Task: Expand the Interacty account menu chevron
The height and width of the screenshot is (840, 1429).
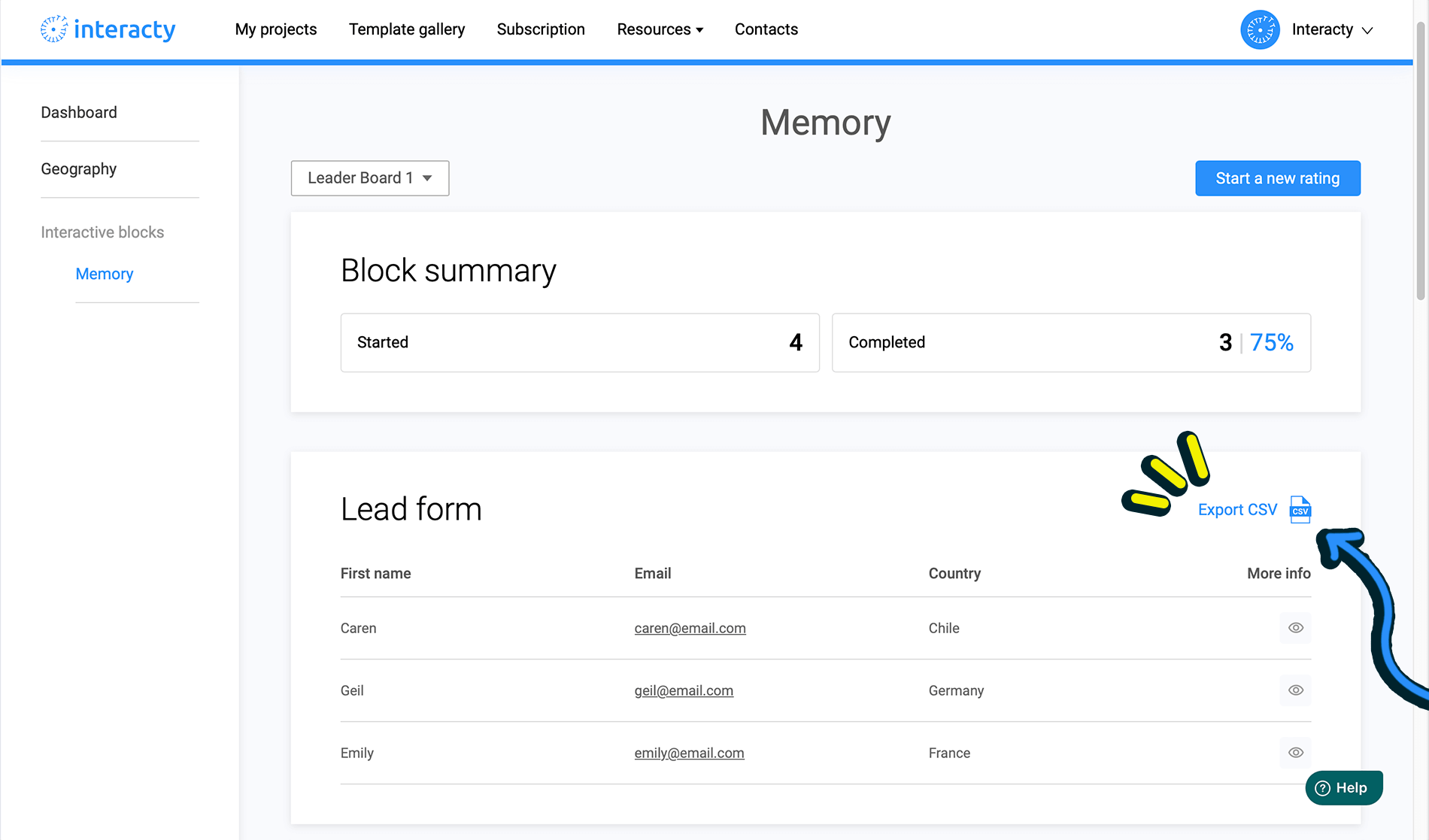Action: pyautogui.click(x=1367, y=31)
